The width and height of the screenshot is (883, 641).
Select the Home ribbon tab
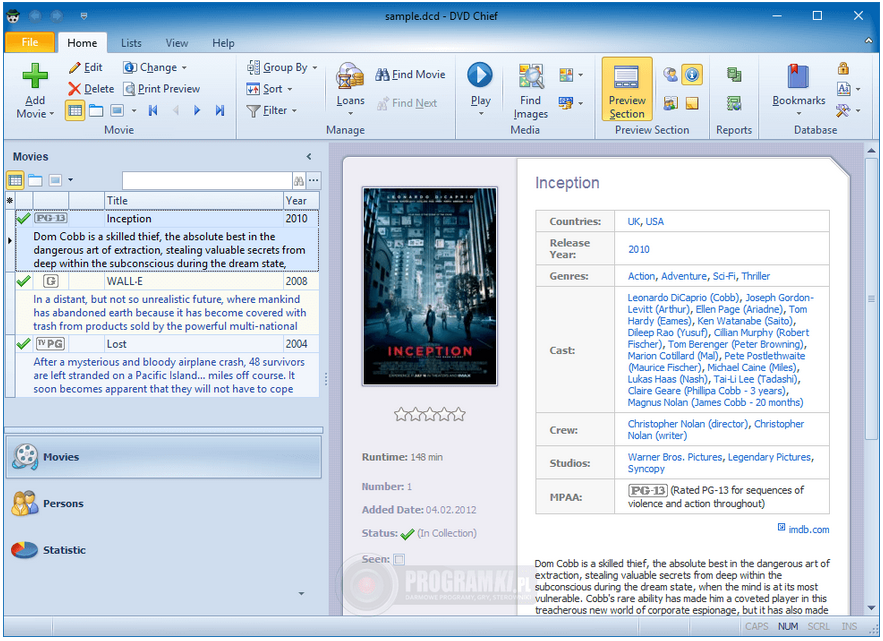tap(82, 43)
